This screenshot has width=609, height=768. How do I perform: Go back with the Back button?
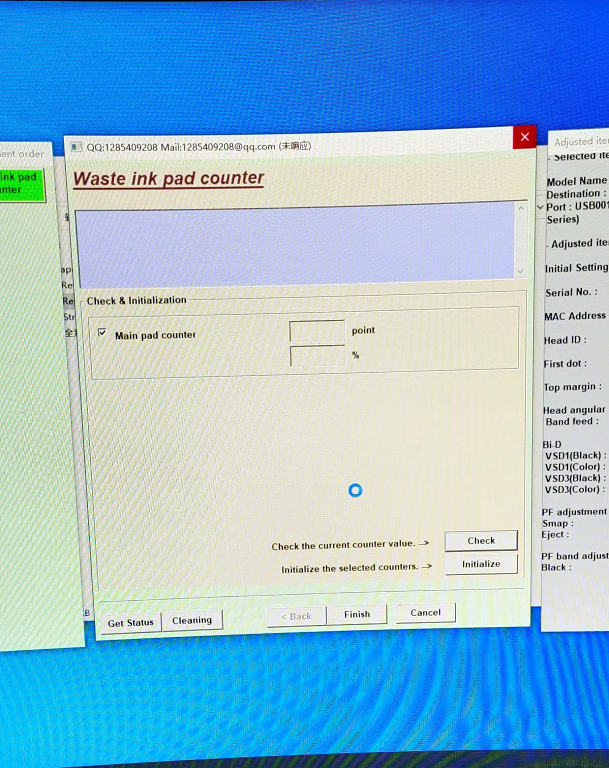pos(296,616)
